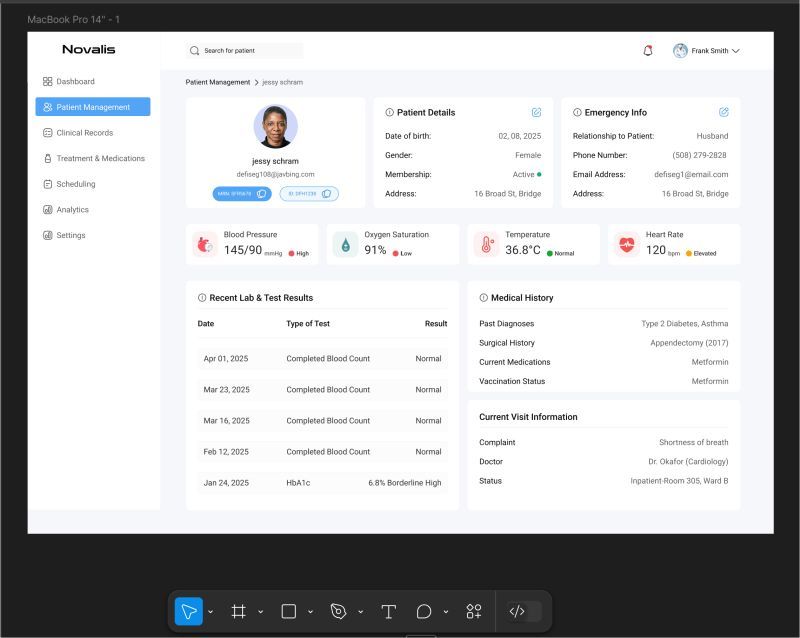Select the Text tool
The width and height of the screenshot is (800, 638).
(388, 611)
